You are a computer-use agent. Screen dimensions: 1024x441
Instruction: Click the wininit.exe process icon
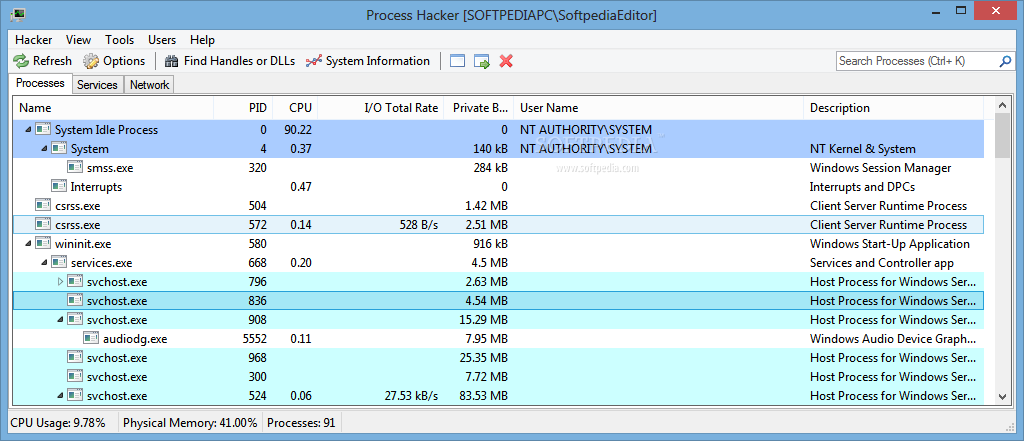[44, 243]
